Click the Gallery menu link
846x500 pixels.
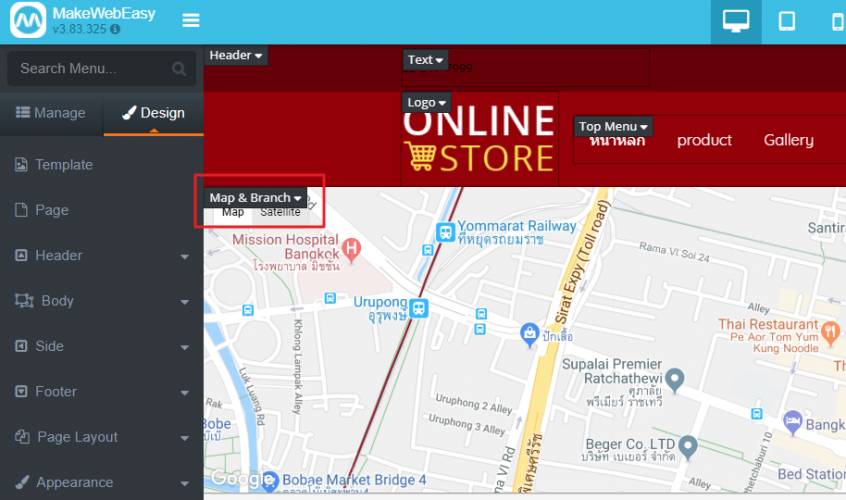click(x=788, y=140)
